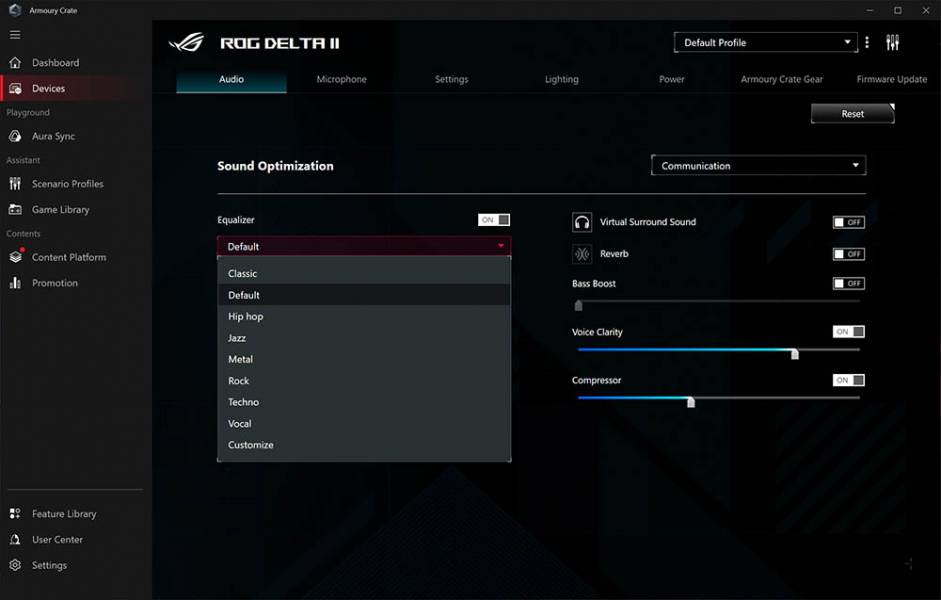Image resolution: width=941 pixels, height=600 pixels.
Task: Switch to the Settings tab
Action: point(451,80)
